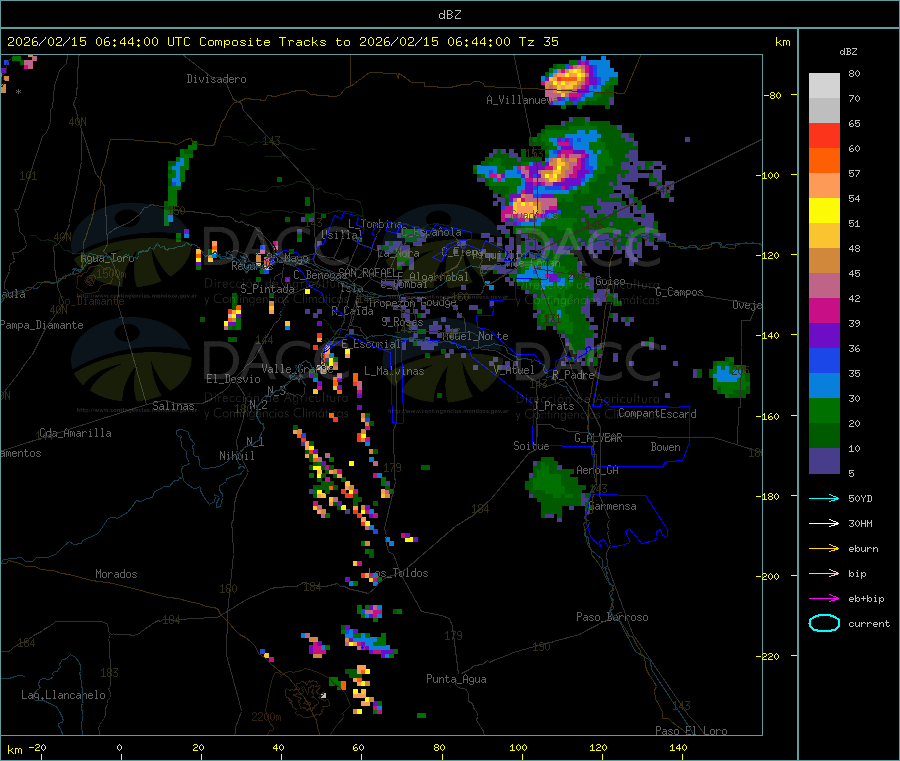Viewport: 900px width, 761px height.
Task: Click the cyan current ellipse icon
Action: [x=824, y=623]
